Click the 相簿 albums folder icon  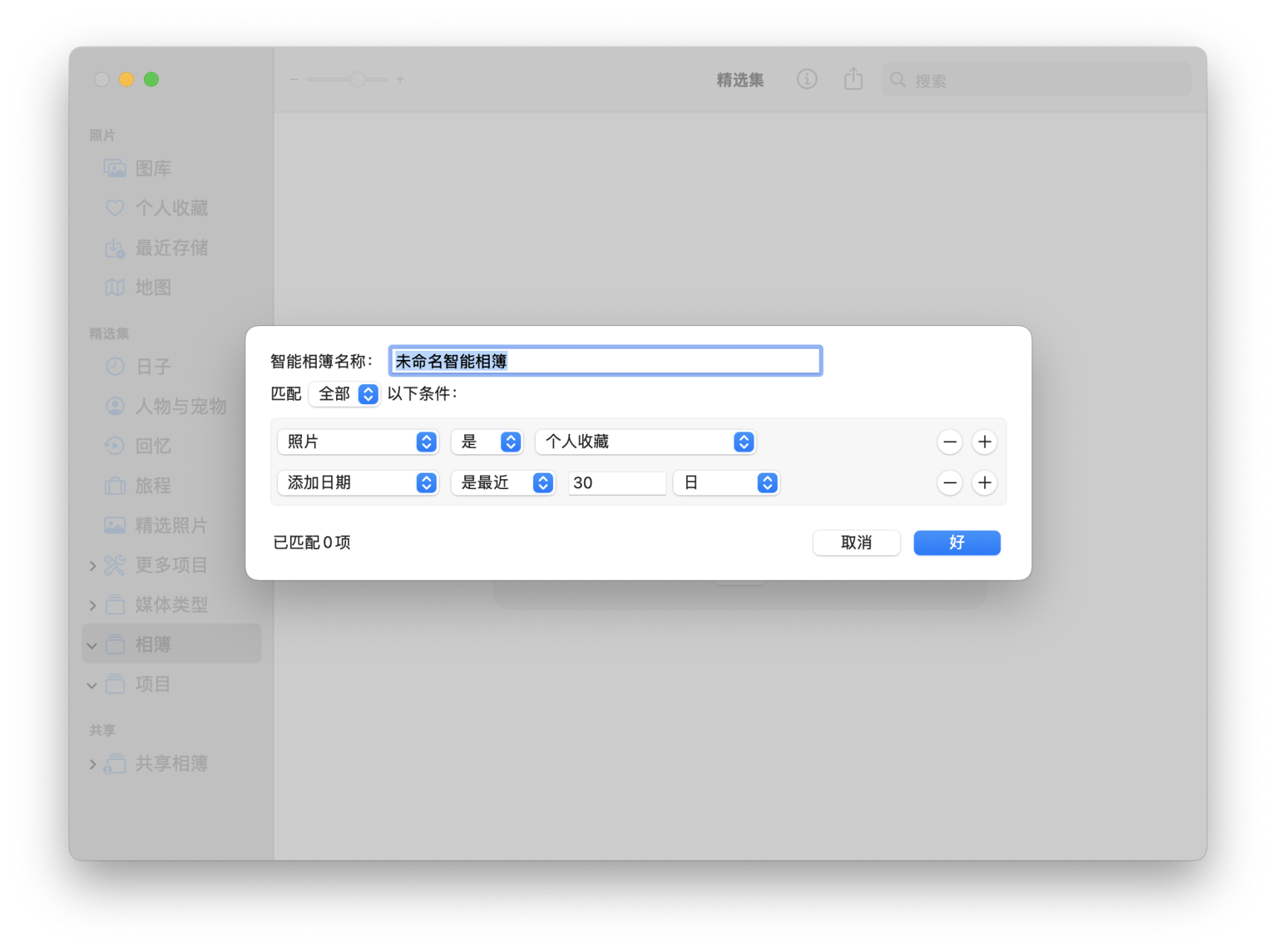pyautogui.click(x=115, y=644)
